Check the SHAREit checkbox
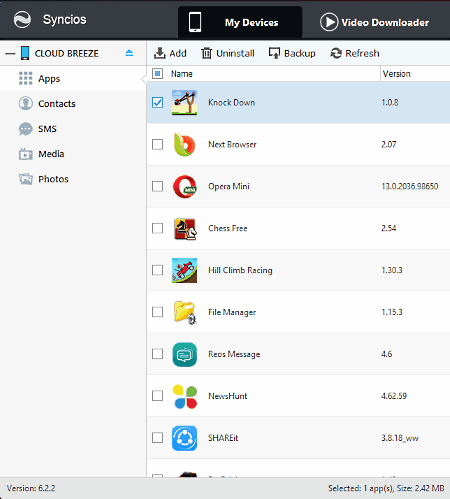Viewport: 450px width, 499px height. coord(157,438)
